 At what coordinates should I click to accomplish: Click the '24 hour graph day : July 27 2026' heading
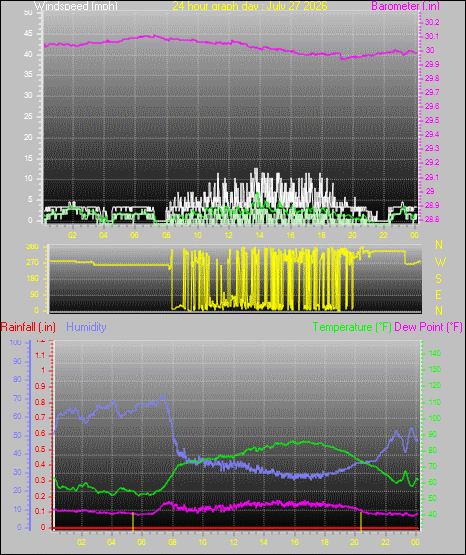250,6
